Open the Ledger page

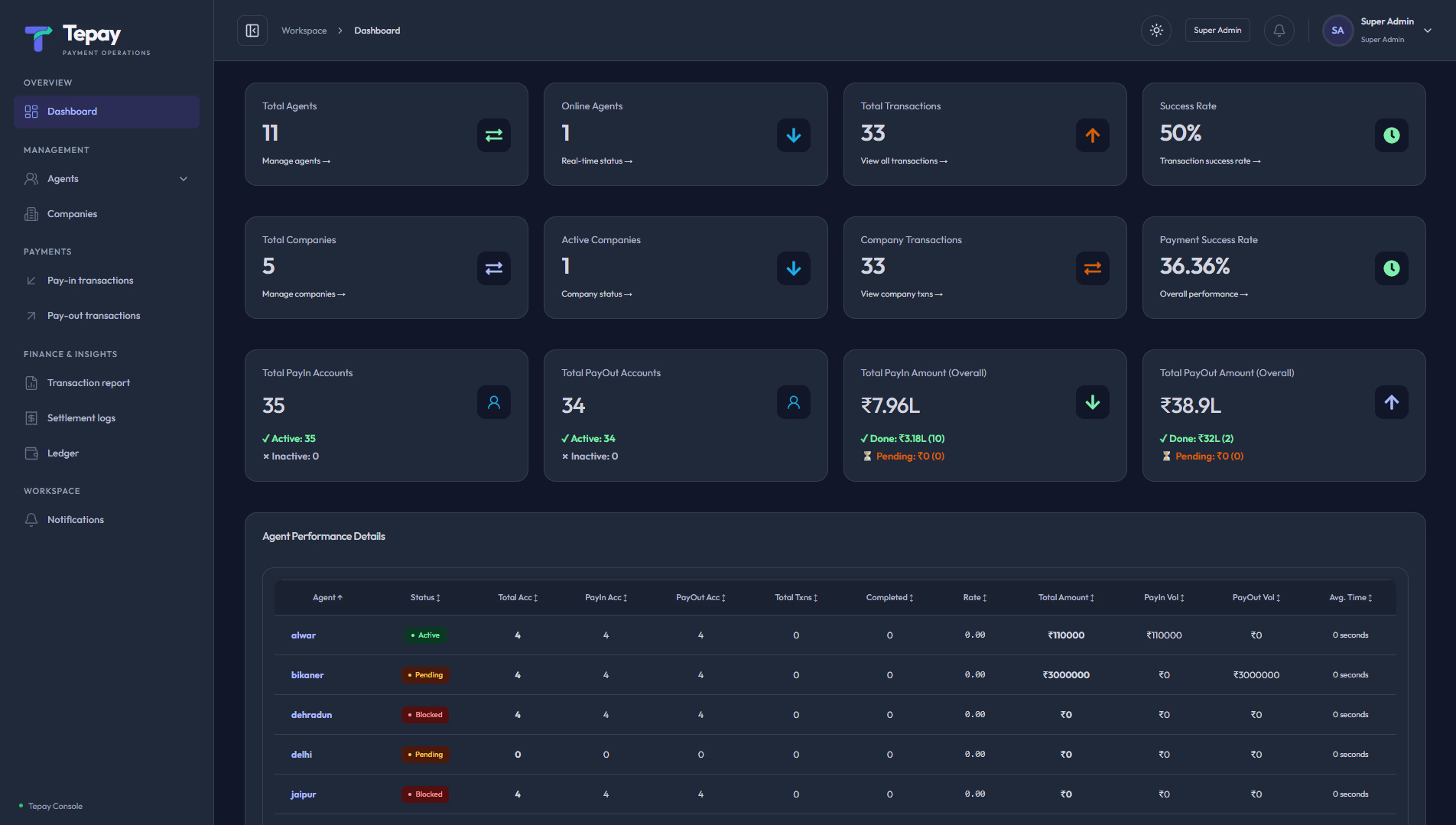[x=106, y=453]
